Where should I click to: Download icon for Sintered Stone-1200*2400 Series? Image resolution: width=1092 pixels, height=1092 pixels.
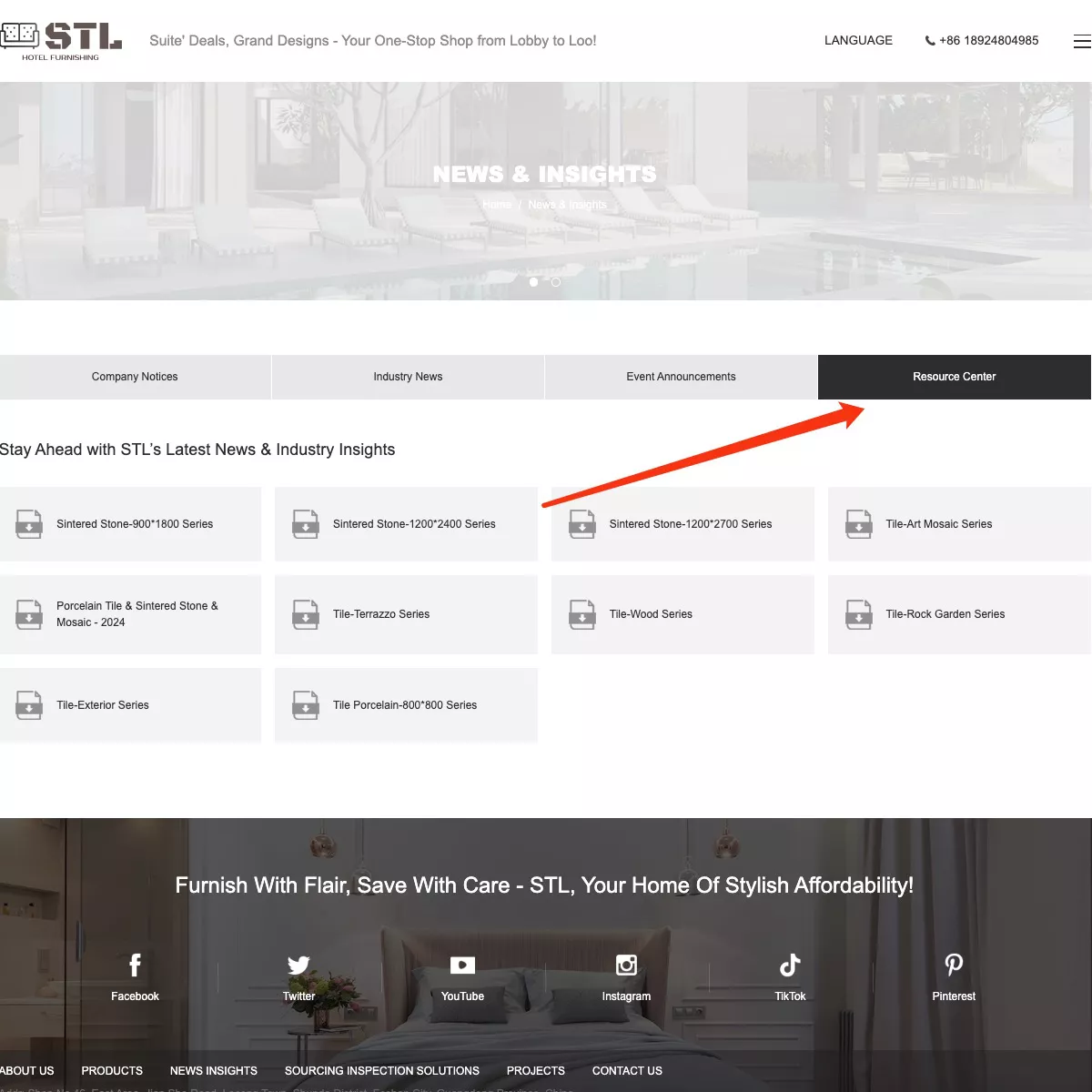[306, 524]
